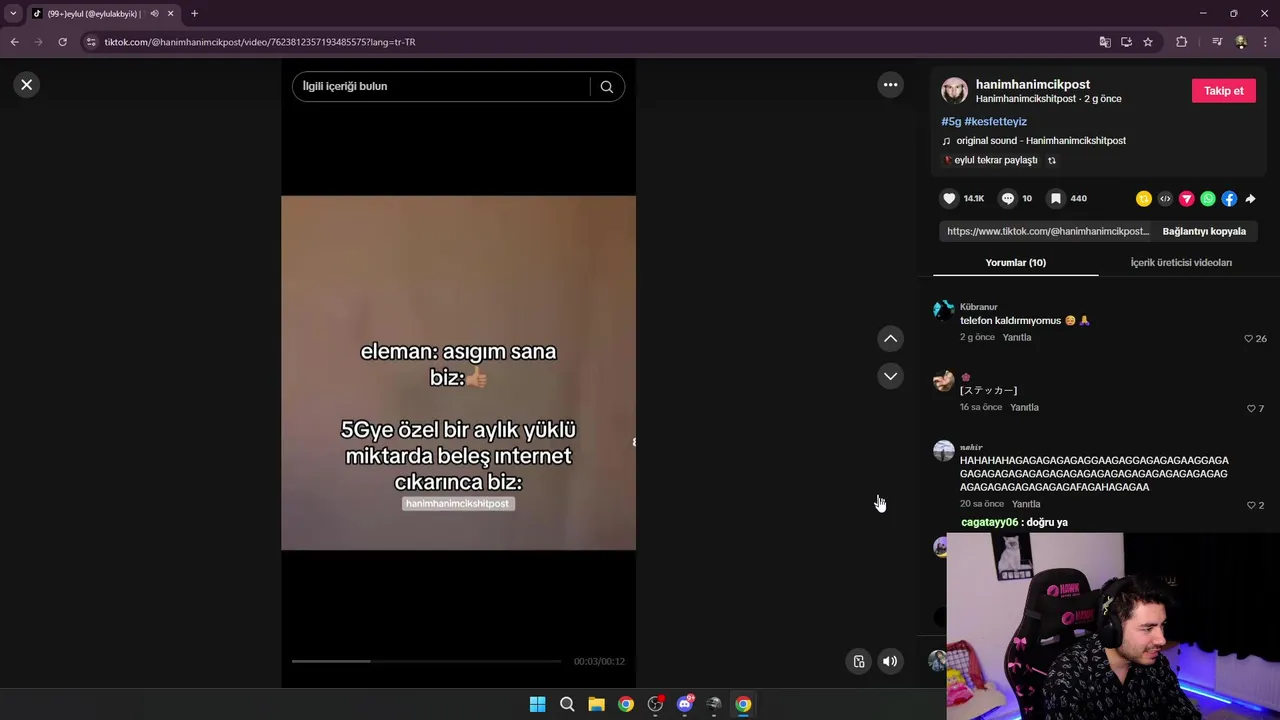This screenshot has height=720, width=1280.
Task: Click Kübranur's commenter avatar
Action: (943, 310)
